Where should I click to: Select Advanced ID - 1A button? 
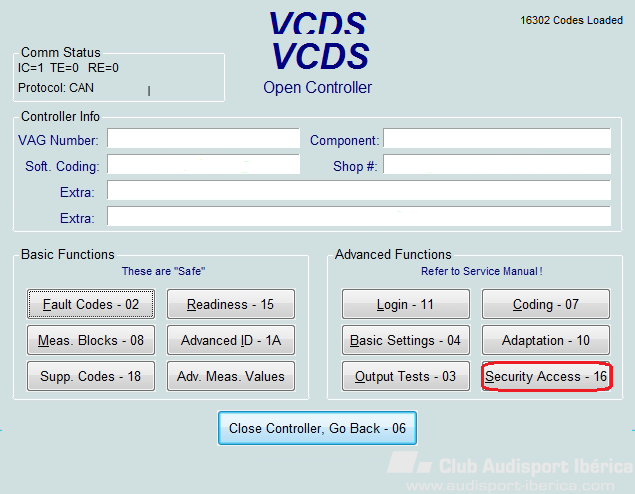click(x=231, y=340)
